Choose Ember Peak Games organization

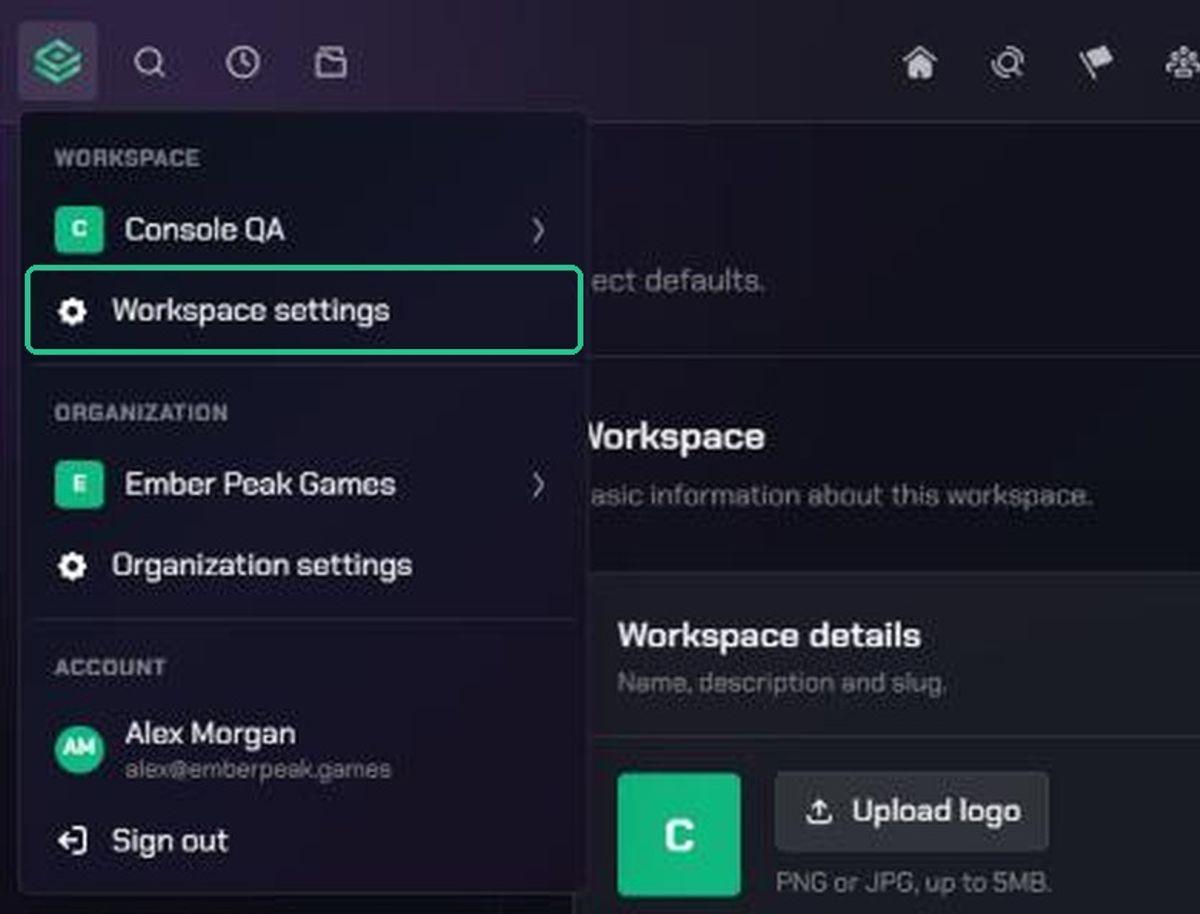pos(303,485)
